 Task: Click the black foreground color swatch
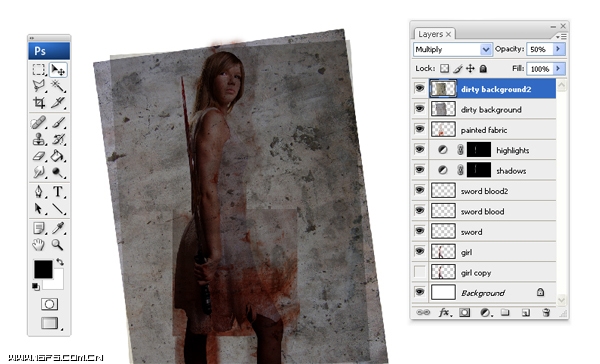(x=43, y=269)
